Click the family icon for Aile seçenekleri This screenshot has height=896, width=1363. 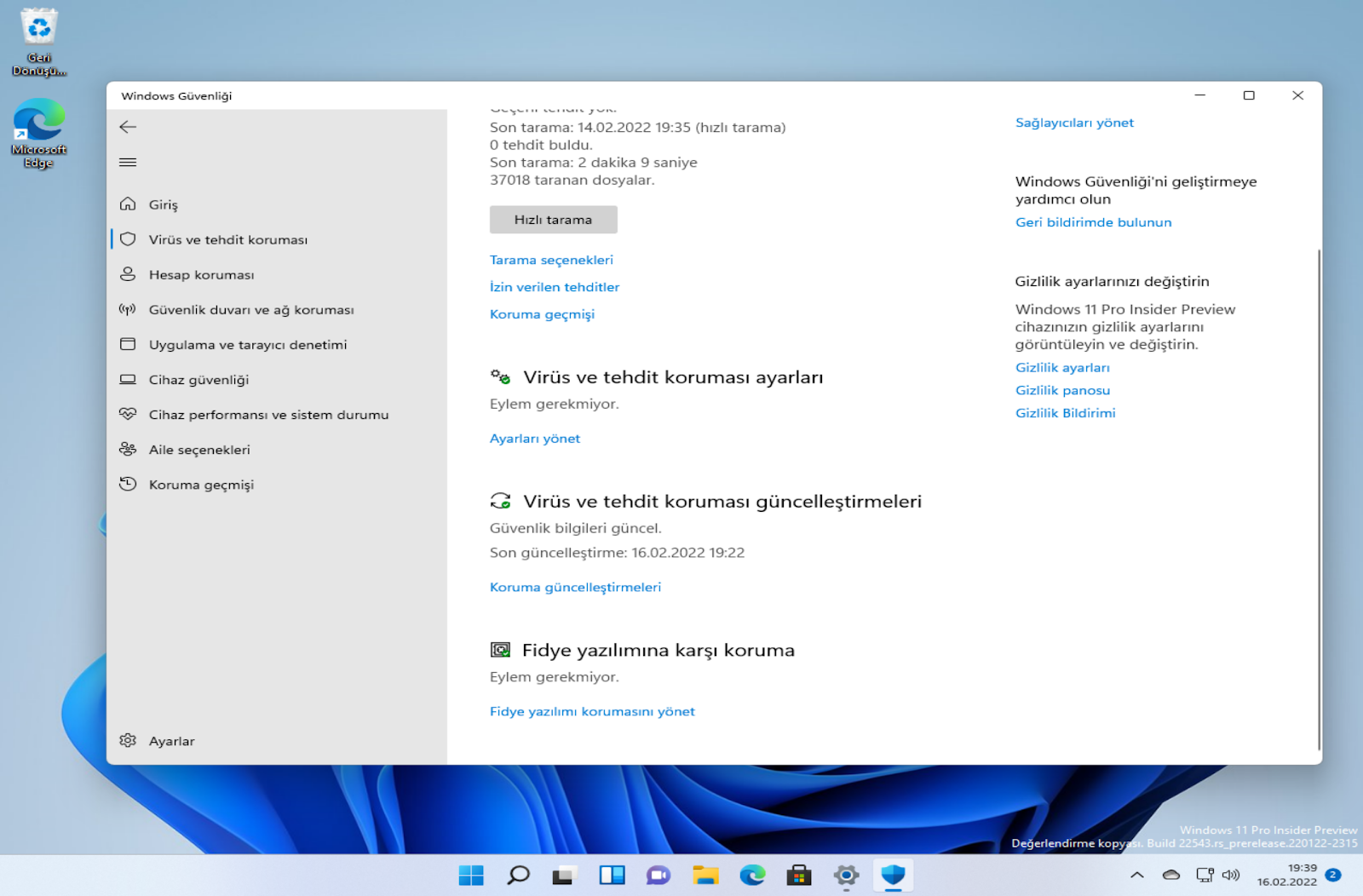(128, 449)
